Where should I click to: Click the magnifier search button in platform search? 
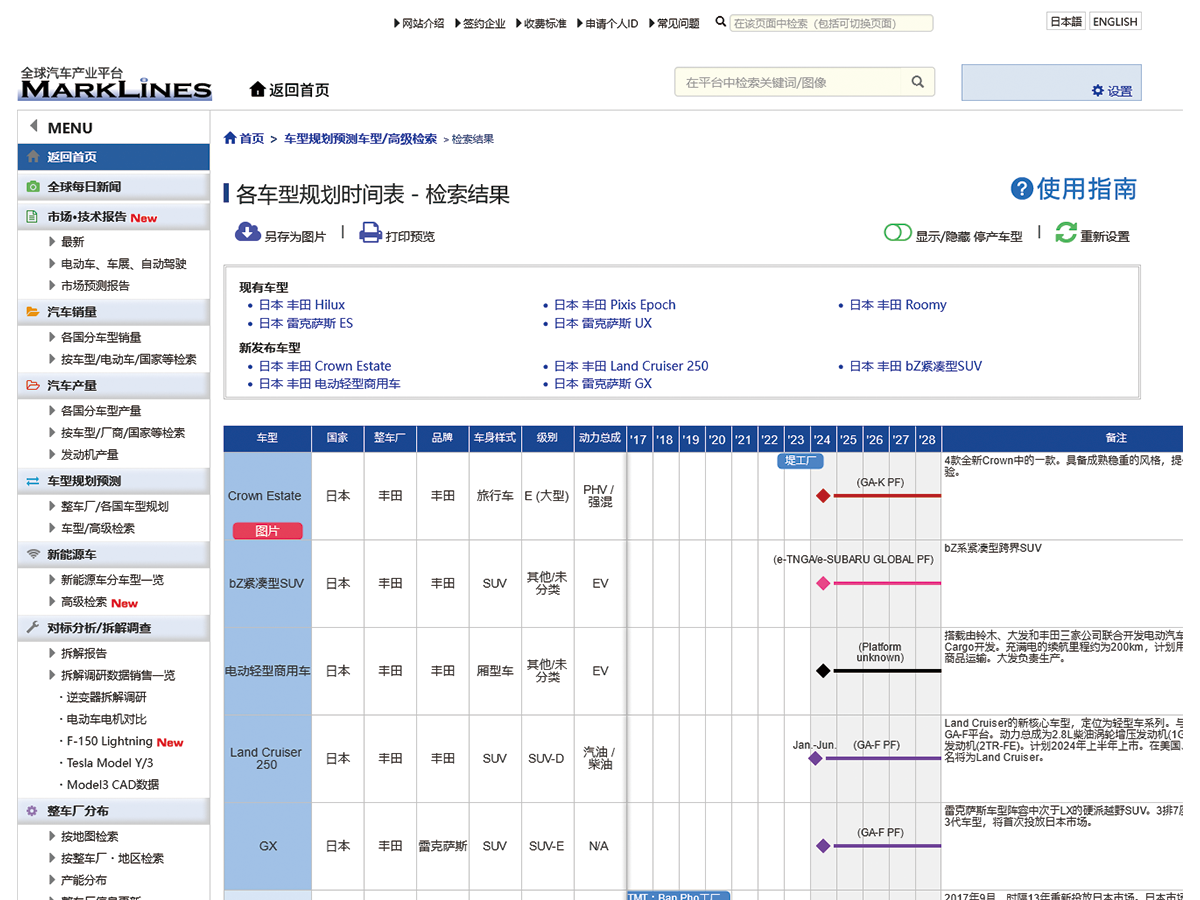coord(917,82)
